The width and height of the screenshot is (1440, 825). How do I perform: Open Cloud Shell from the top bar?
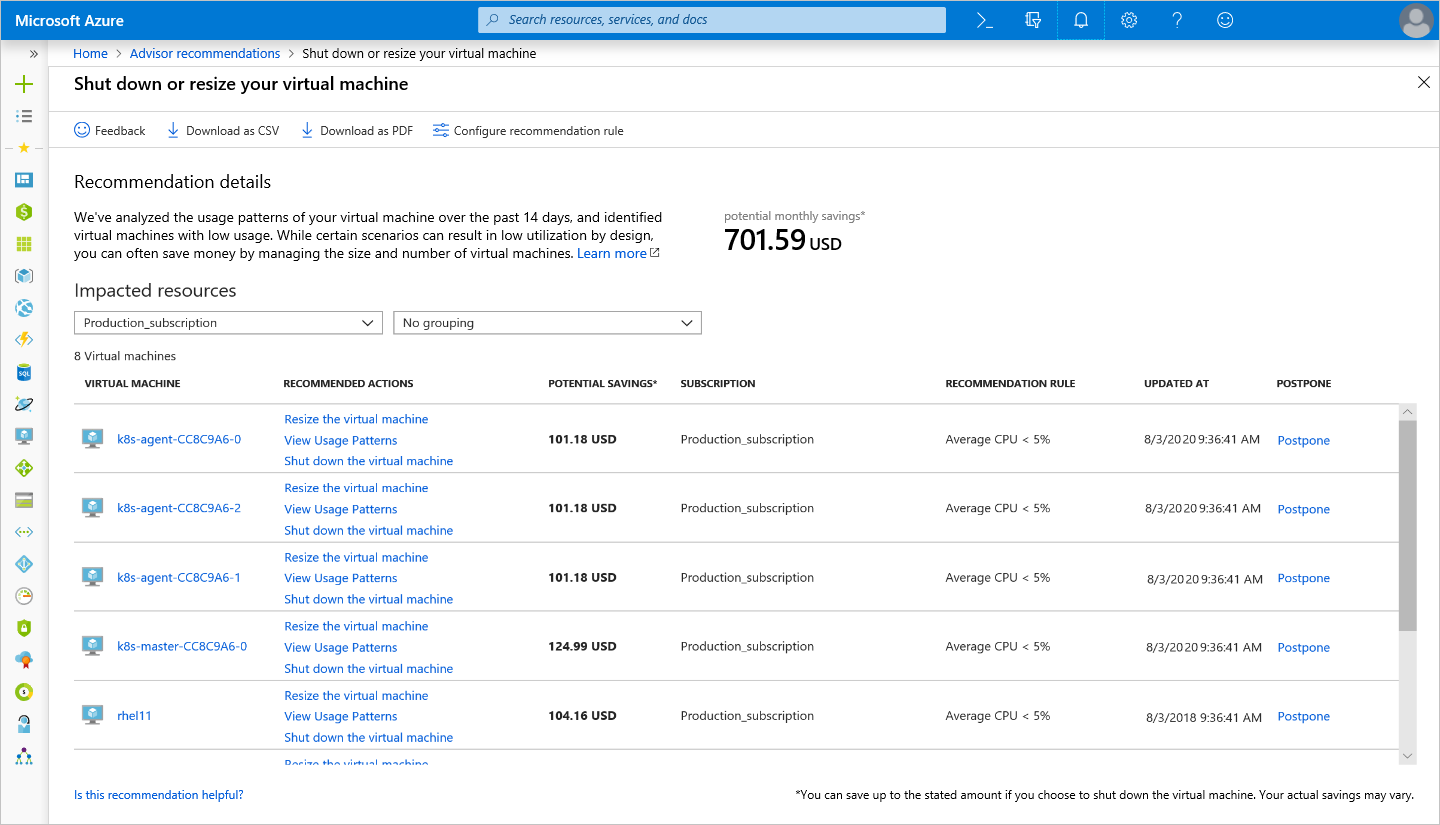985,20
